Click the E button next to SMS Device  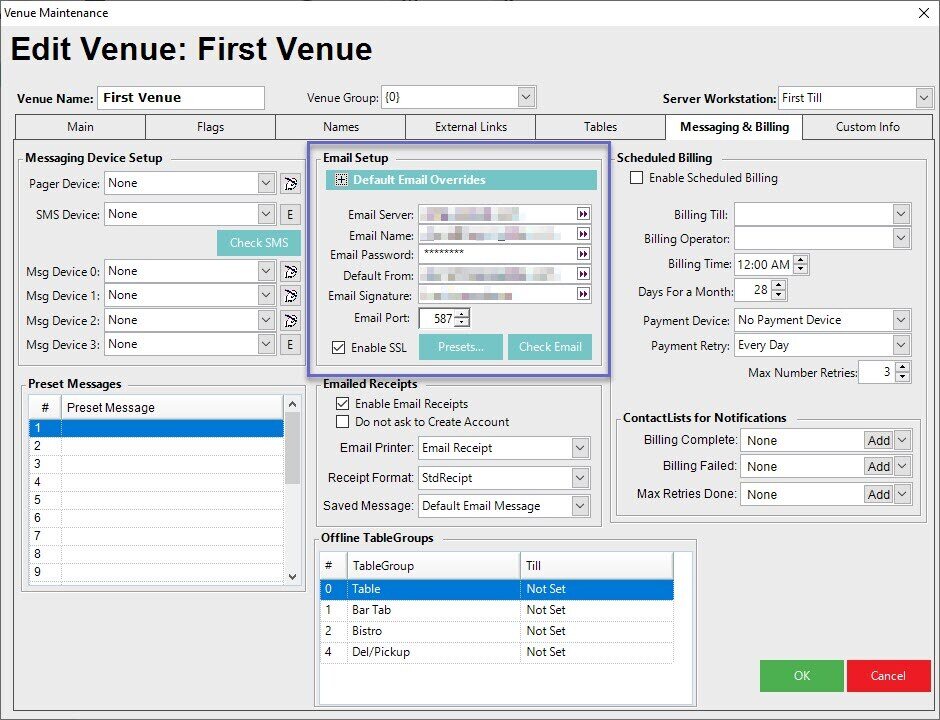click(290, 214)
